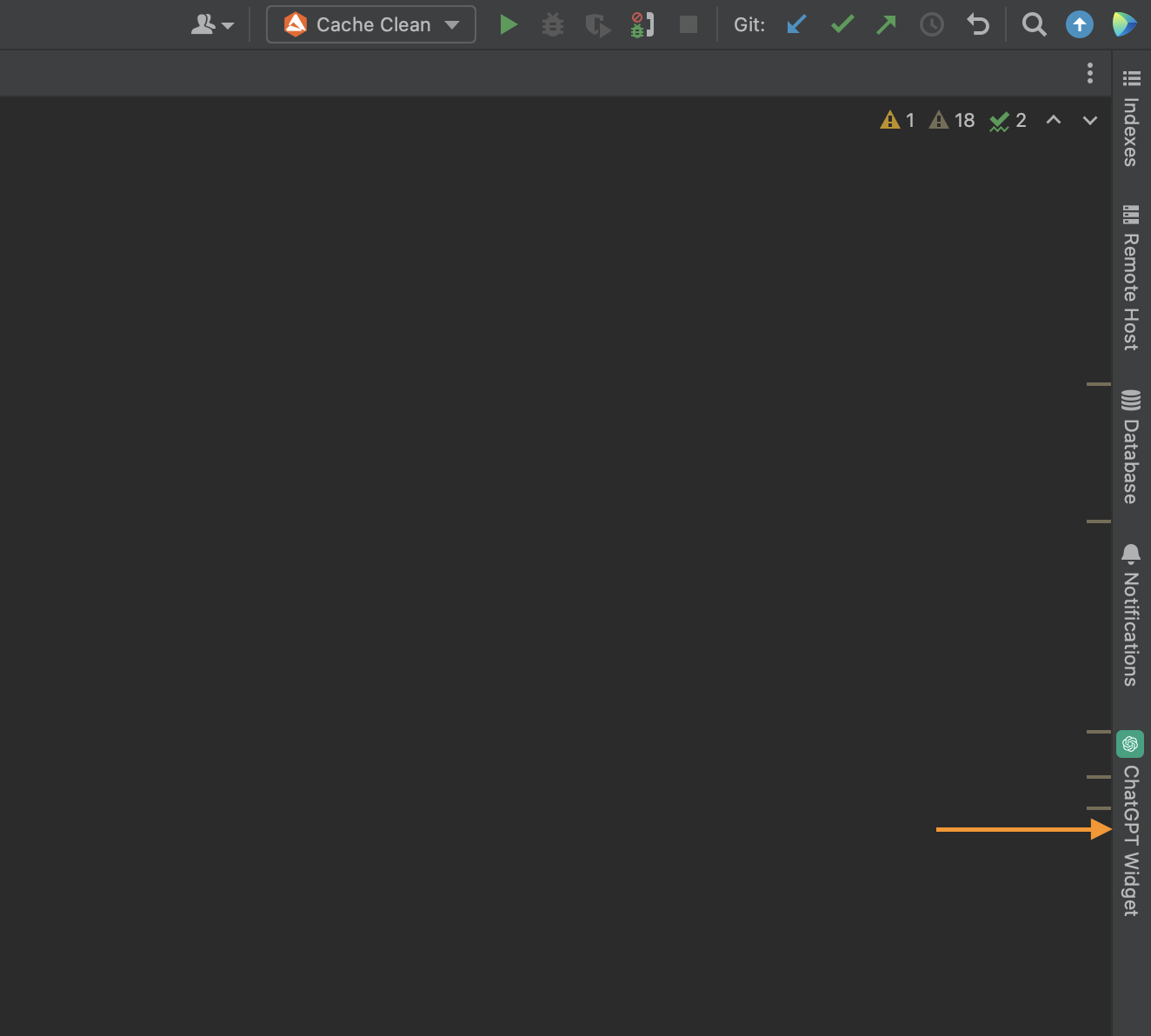Screen dimensions: 1151x1036
Task: Open Search Everywhere magnifier
Action: (x=1034, y=24)
